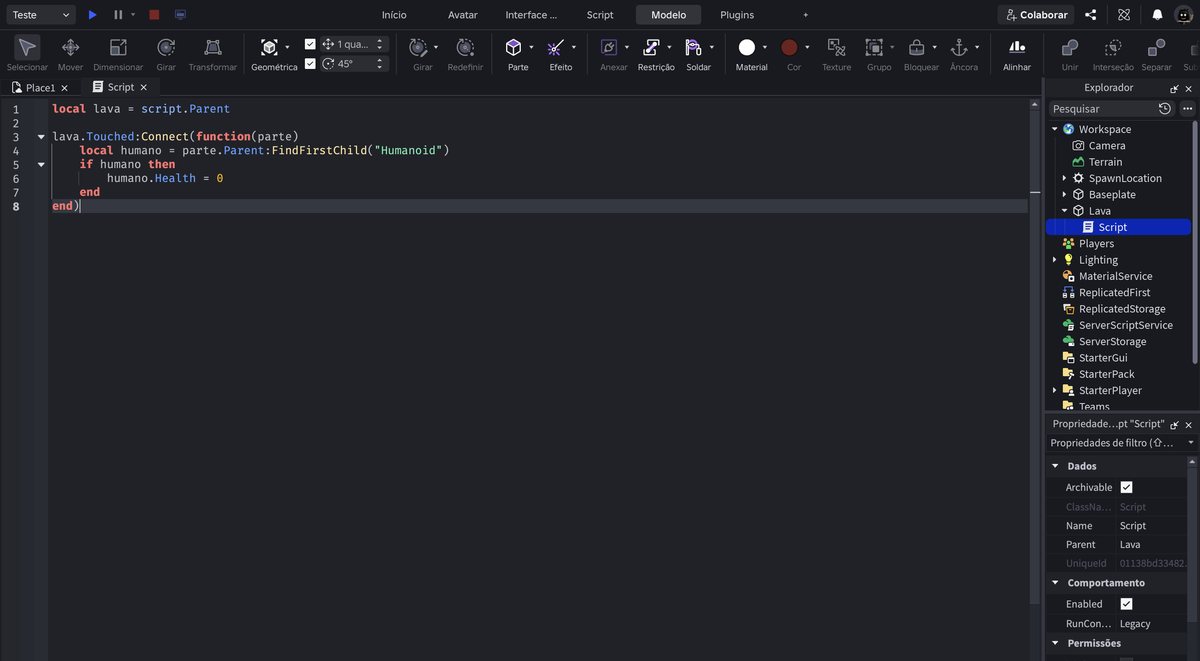Image resolution: width=1200 pixels, height=661 pixels.
Task: Open the Efeito tool
Action: 556,47
